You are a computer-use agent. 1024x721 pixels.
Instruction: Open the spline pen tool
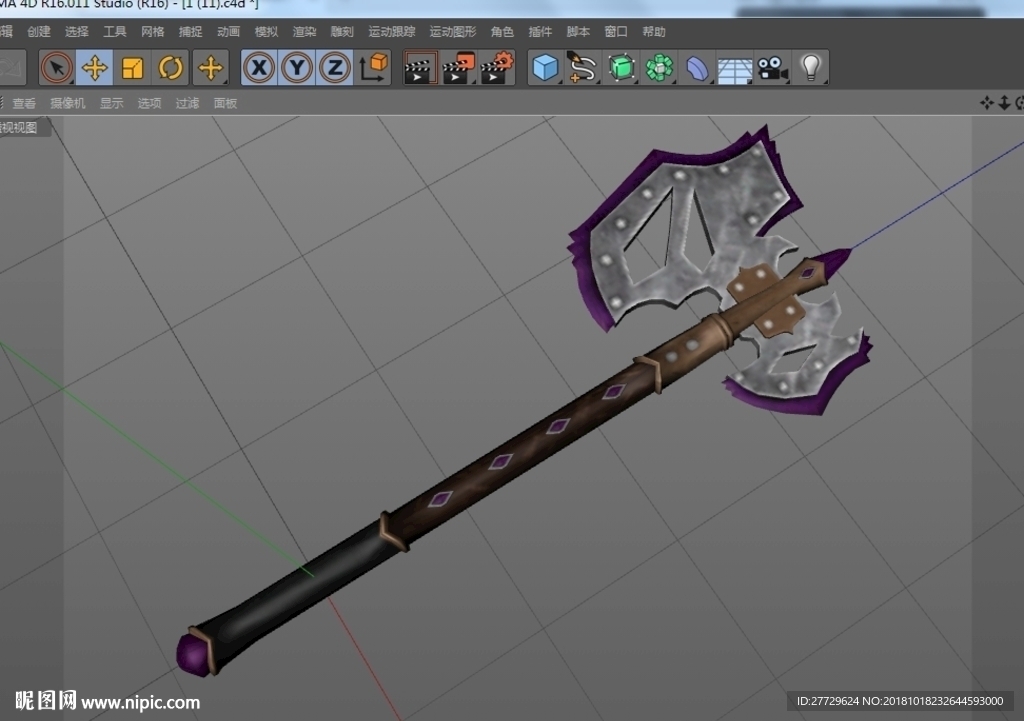click(582, 68)
